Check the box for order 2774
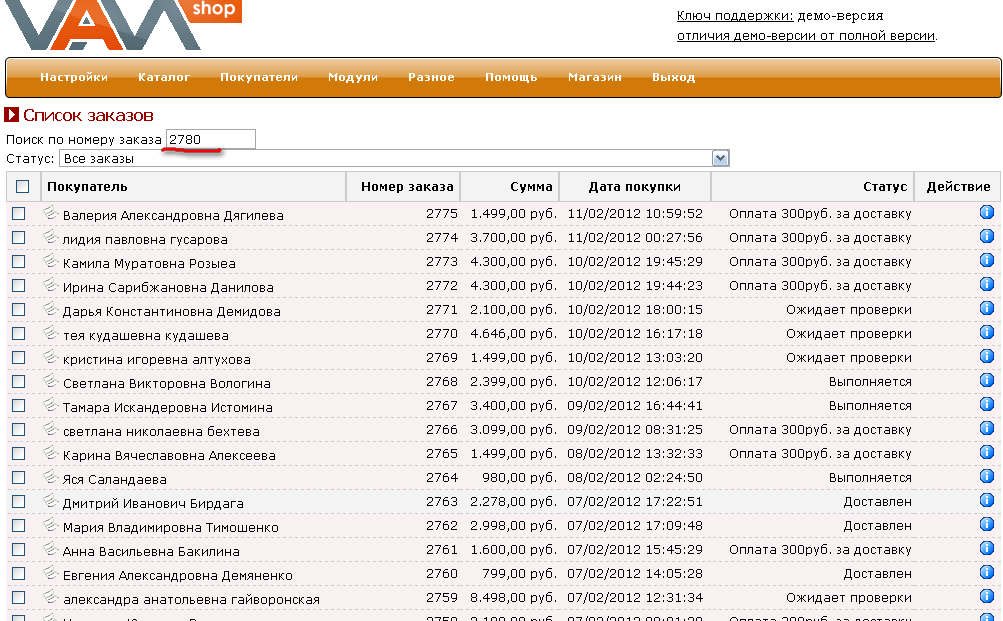The image size is (1003, 621). coord(19,237)
